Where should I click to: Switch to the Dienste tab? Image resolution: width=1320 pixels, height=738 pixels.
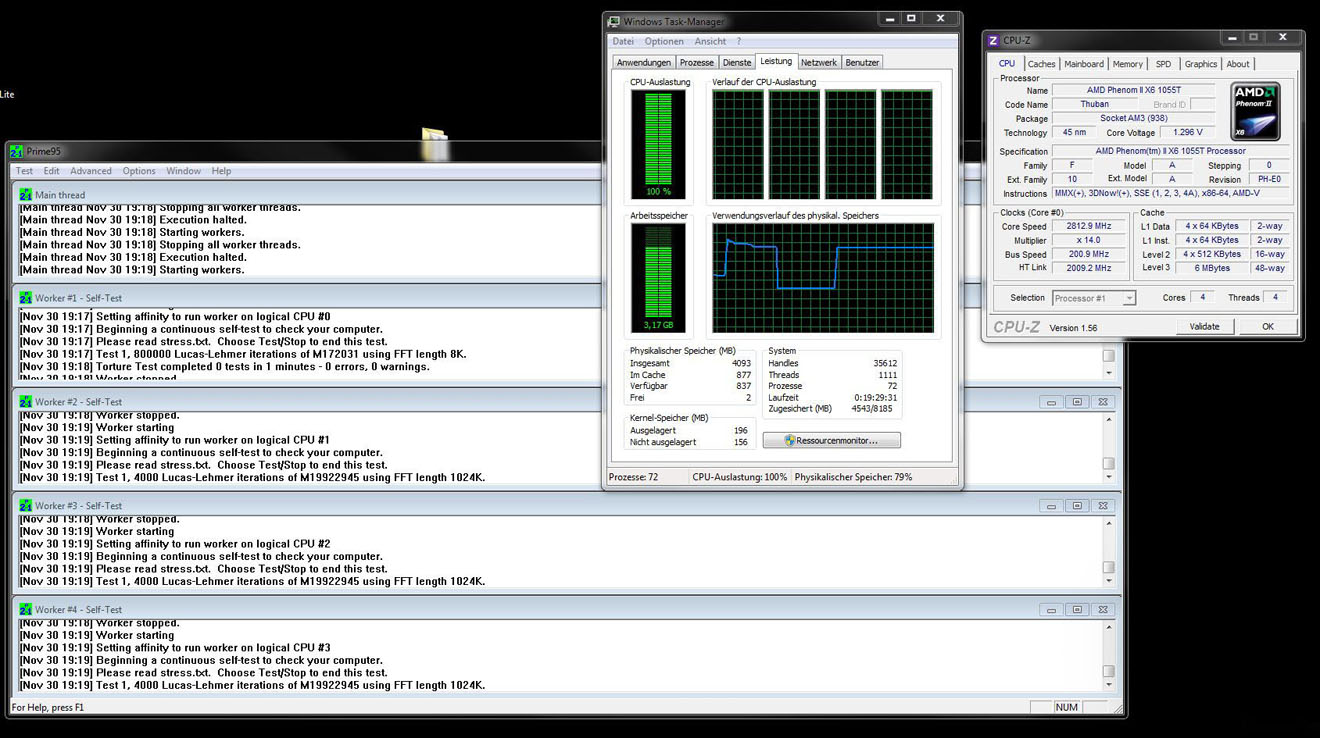tap(737, 63)
